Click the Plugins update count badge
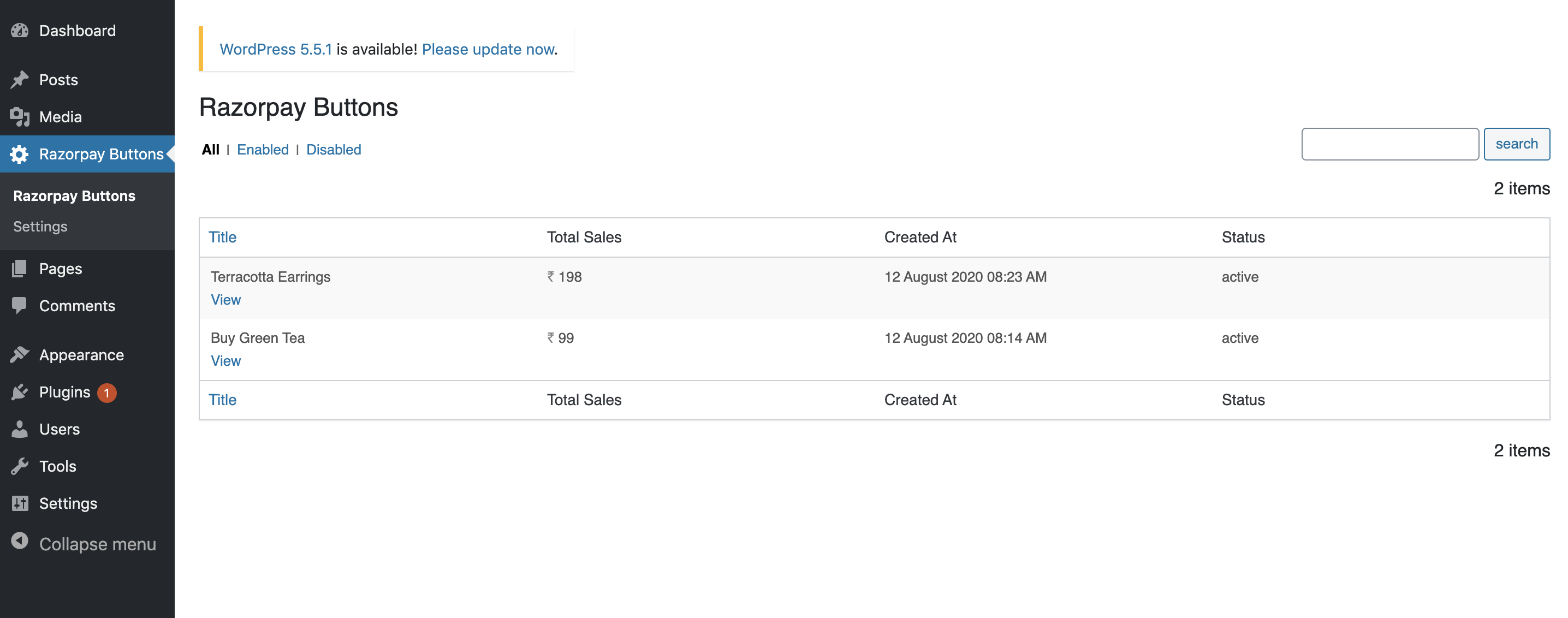The height and width of the screenshot is (618, 1568). (x=107, y=393)
